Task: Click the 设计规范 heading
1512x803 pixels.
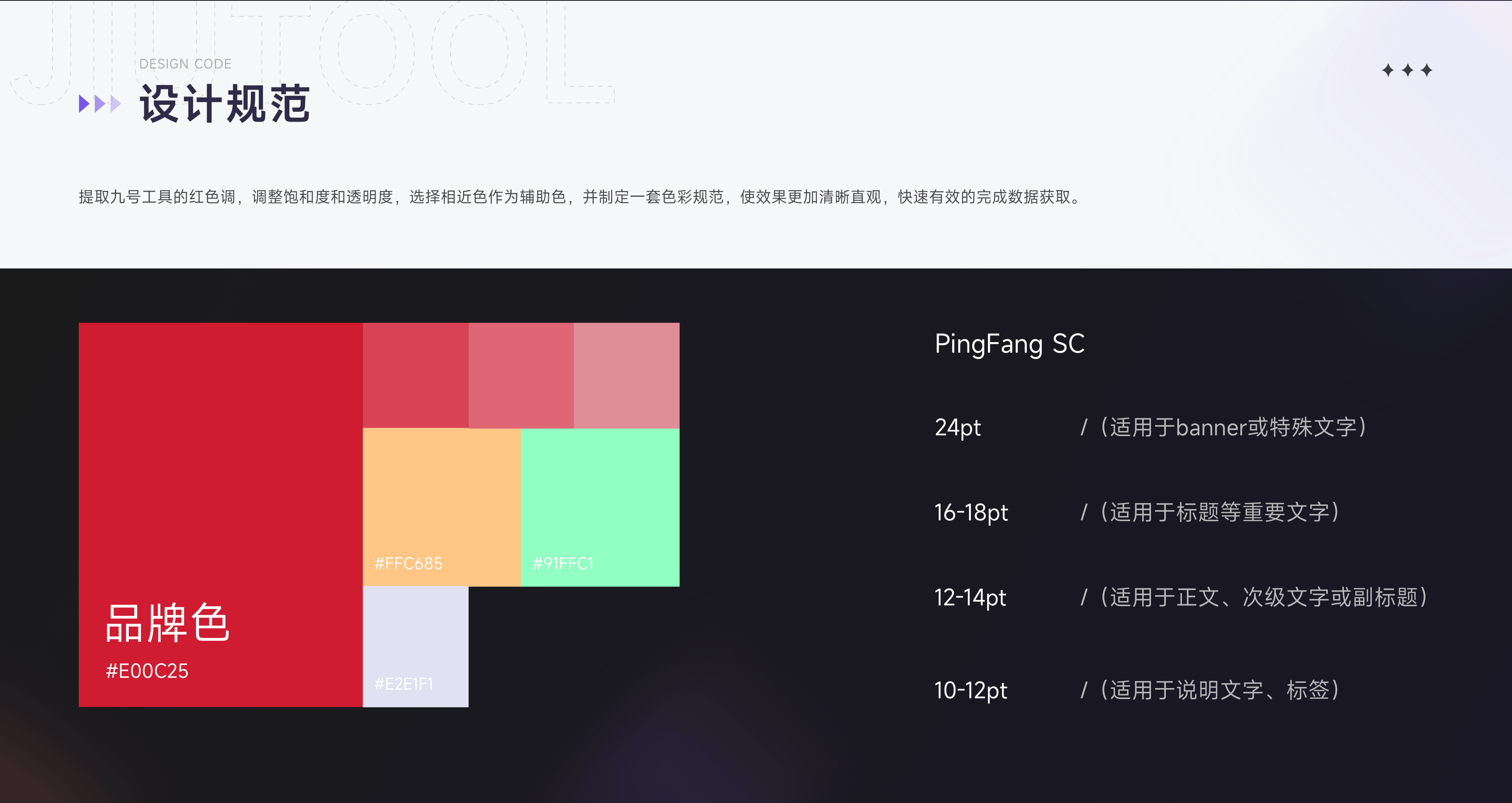Action: tap(225, 103)
